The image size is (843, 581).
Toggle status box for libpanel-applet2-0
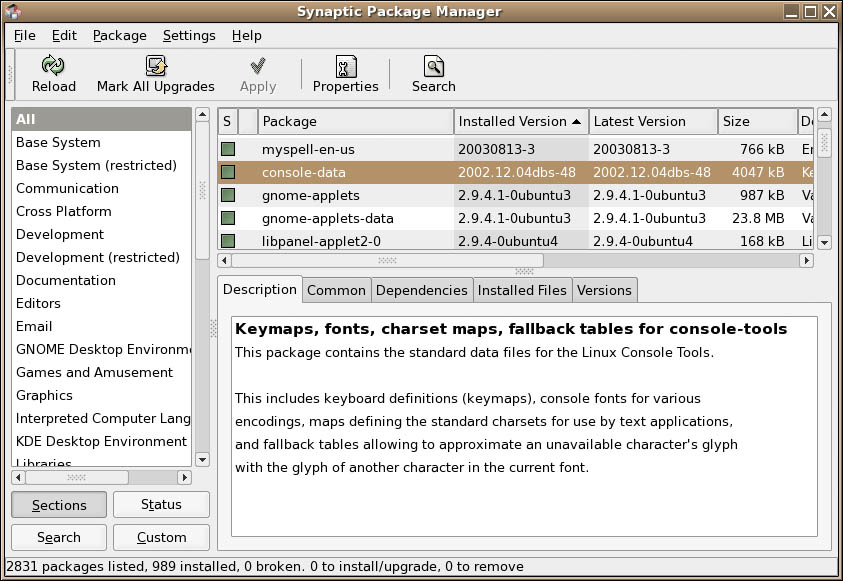click(x=228, y=241)
